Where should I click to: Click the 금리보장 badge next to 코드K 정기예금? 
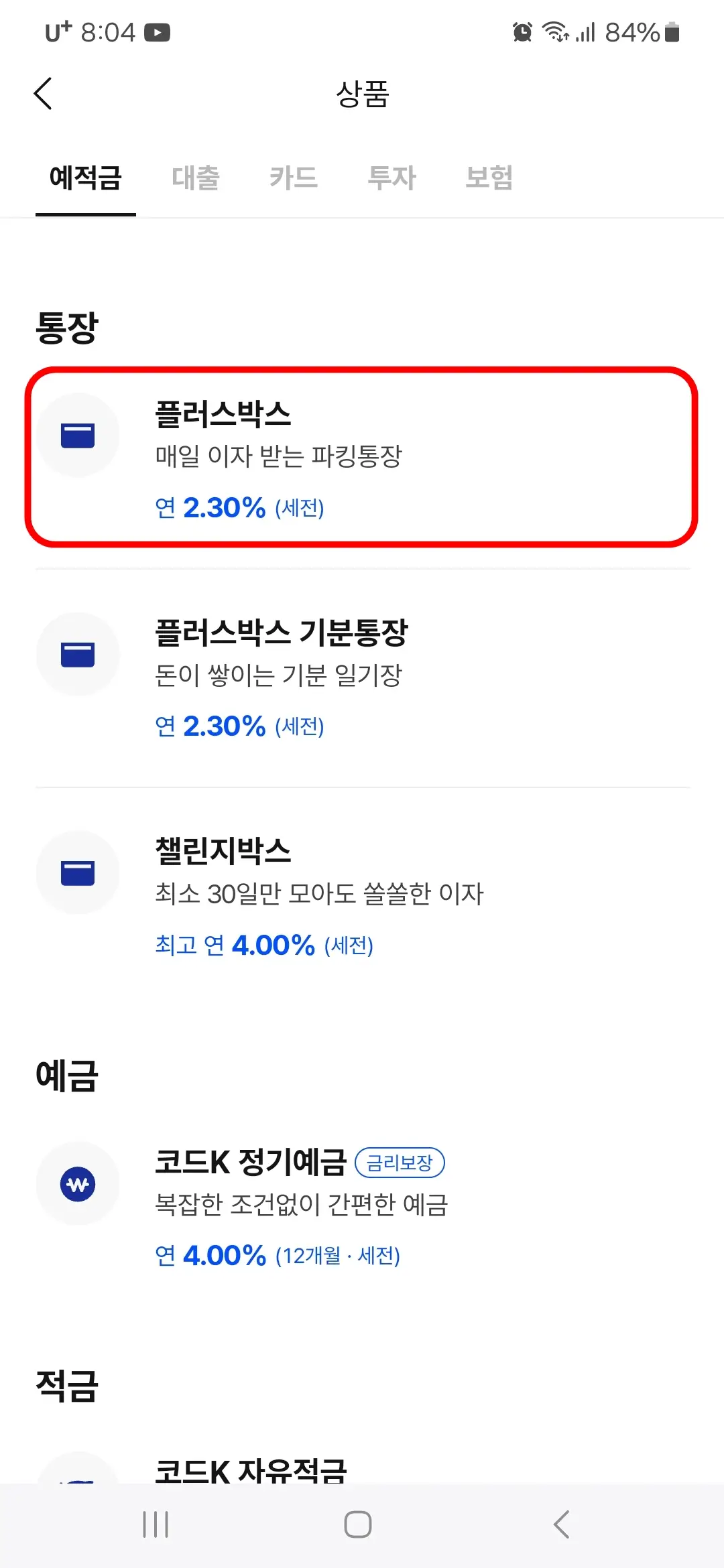click(400, 1163)
